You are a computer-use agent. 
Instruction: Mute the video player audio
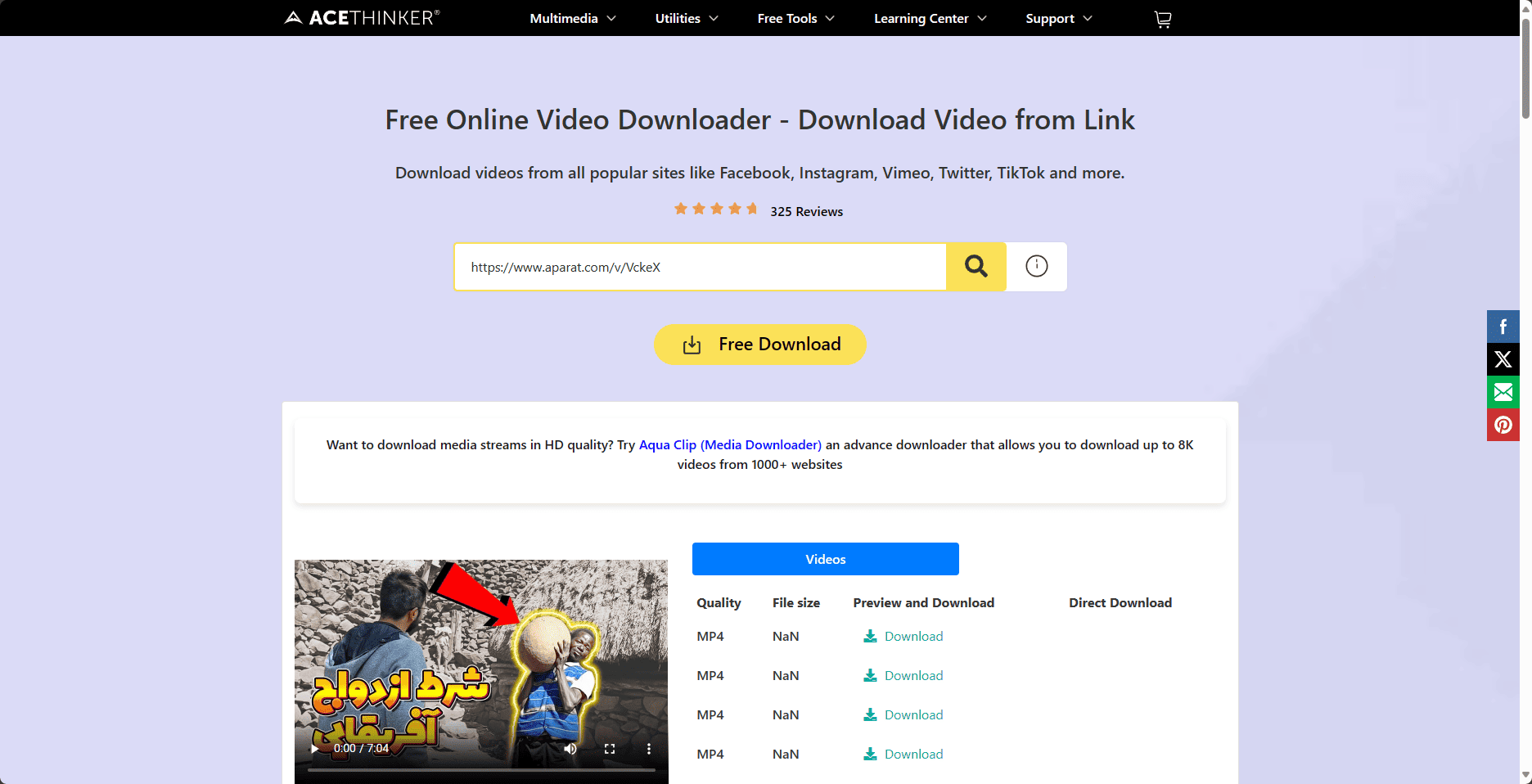569,749
